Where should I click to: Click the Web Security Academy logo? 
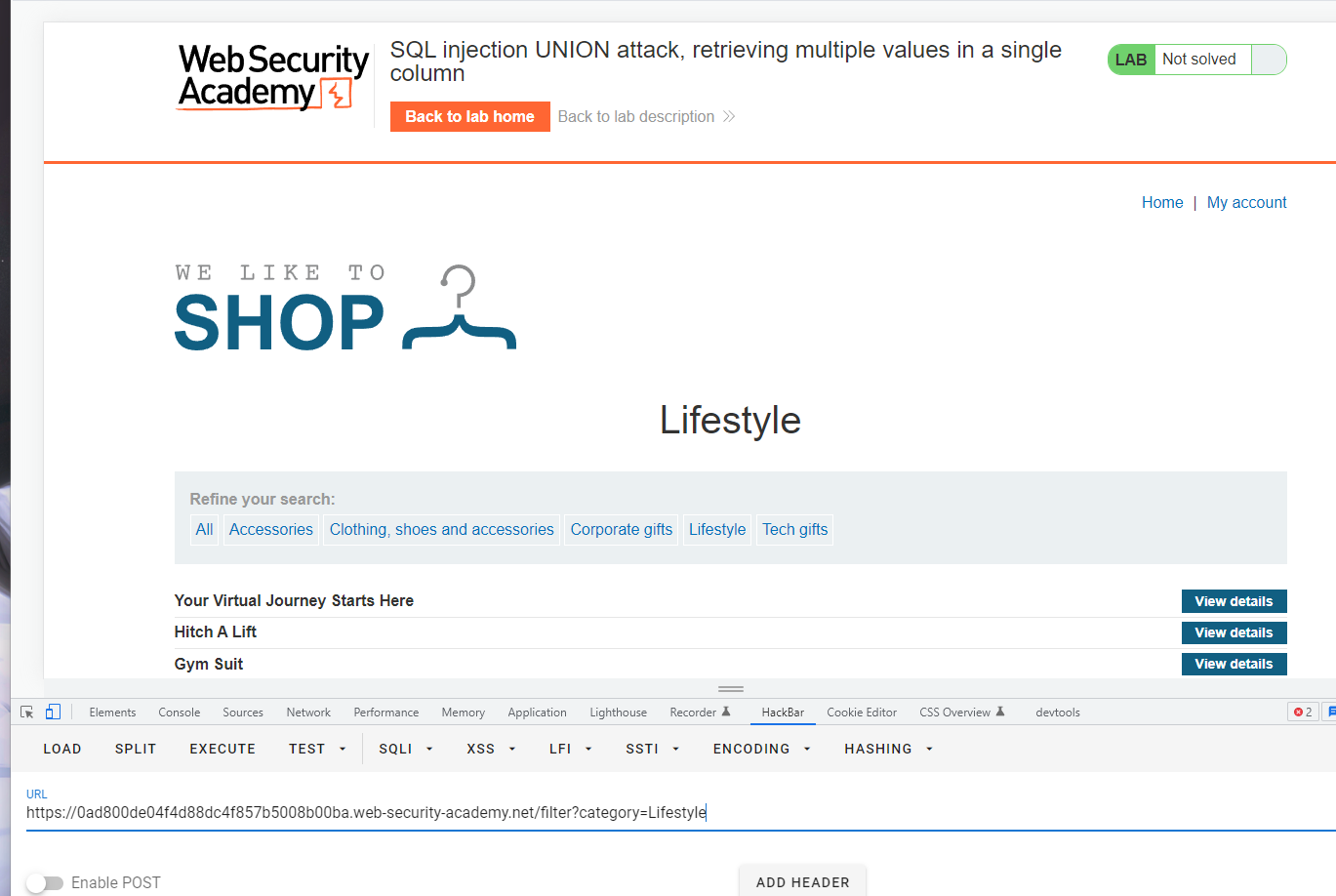click(273, 77)
